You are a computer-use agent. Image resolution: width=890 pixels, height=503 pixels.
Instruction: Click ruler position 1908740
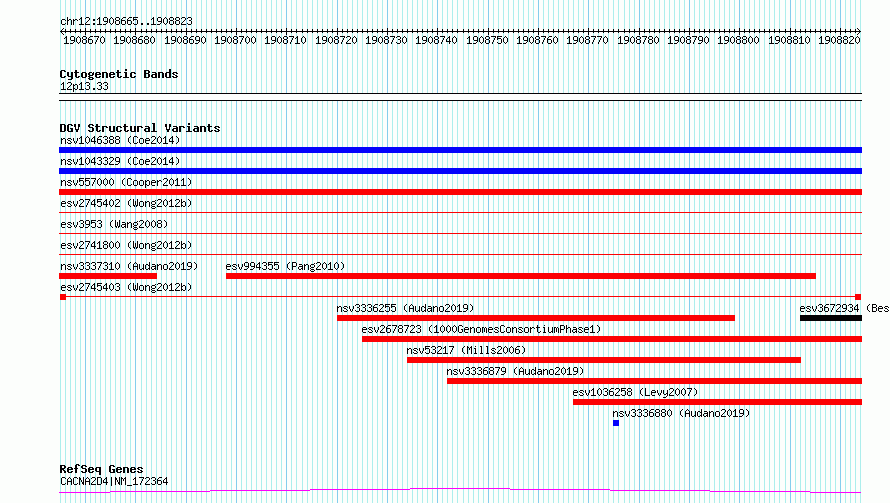(x=436, y=40)
